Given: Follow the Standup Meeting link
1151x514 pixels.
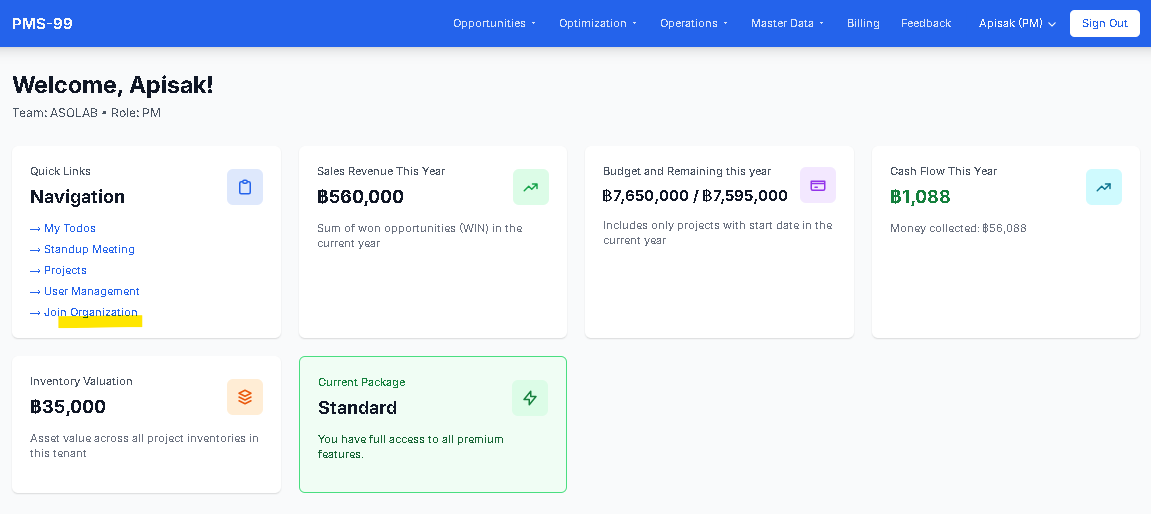Looking at the screenshot, I should point(88,249).
